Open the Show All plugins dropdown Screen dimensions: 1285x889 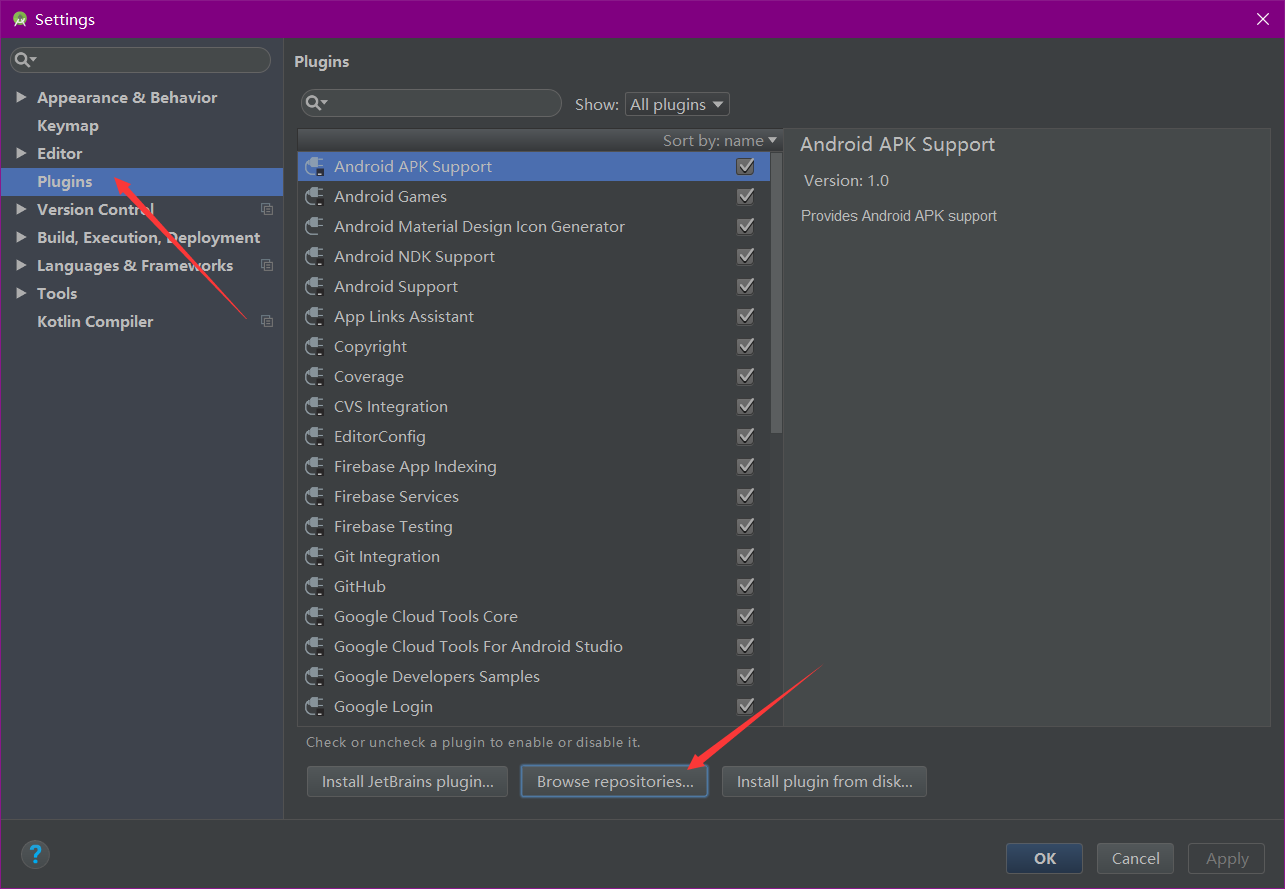pyautogui.click(x=677, y=104)
